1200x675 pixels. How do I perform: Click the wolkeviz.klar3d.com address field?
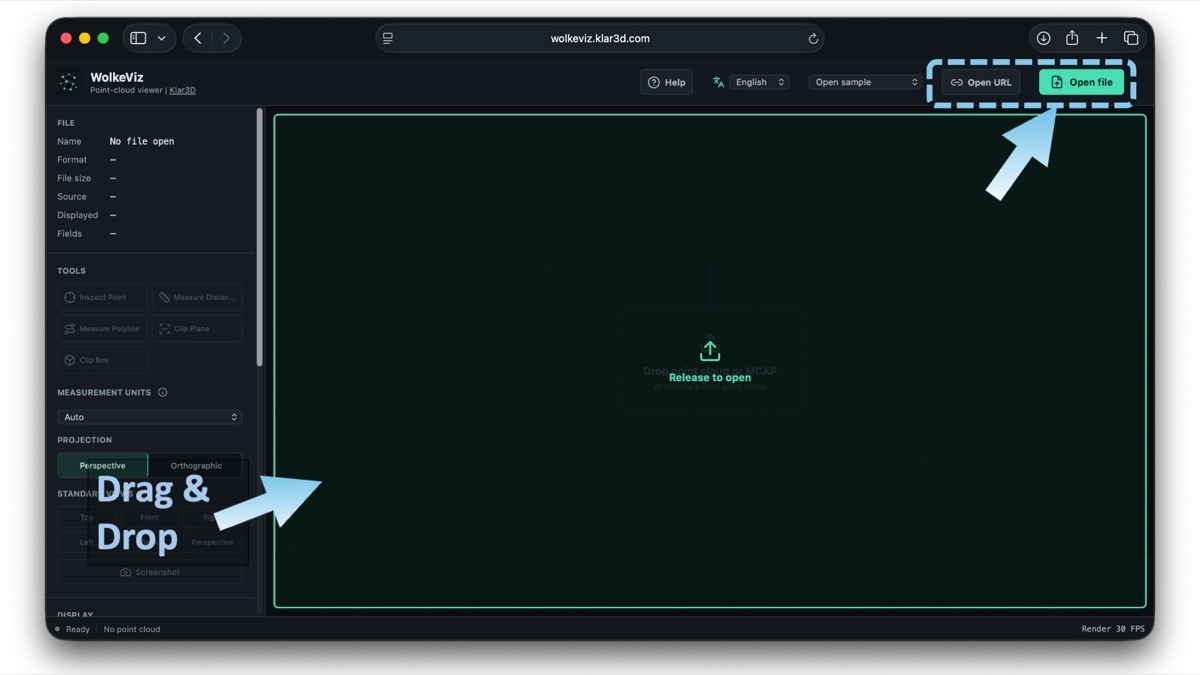click(x=600, y=38)
